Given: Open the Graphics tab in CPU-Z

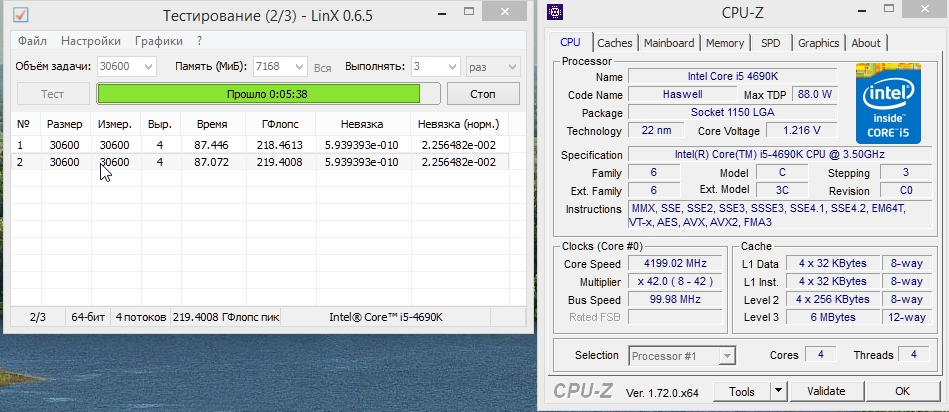Looking at the screenshot, I should tap(818, 43).
